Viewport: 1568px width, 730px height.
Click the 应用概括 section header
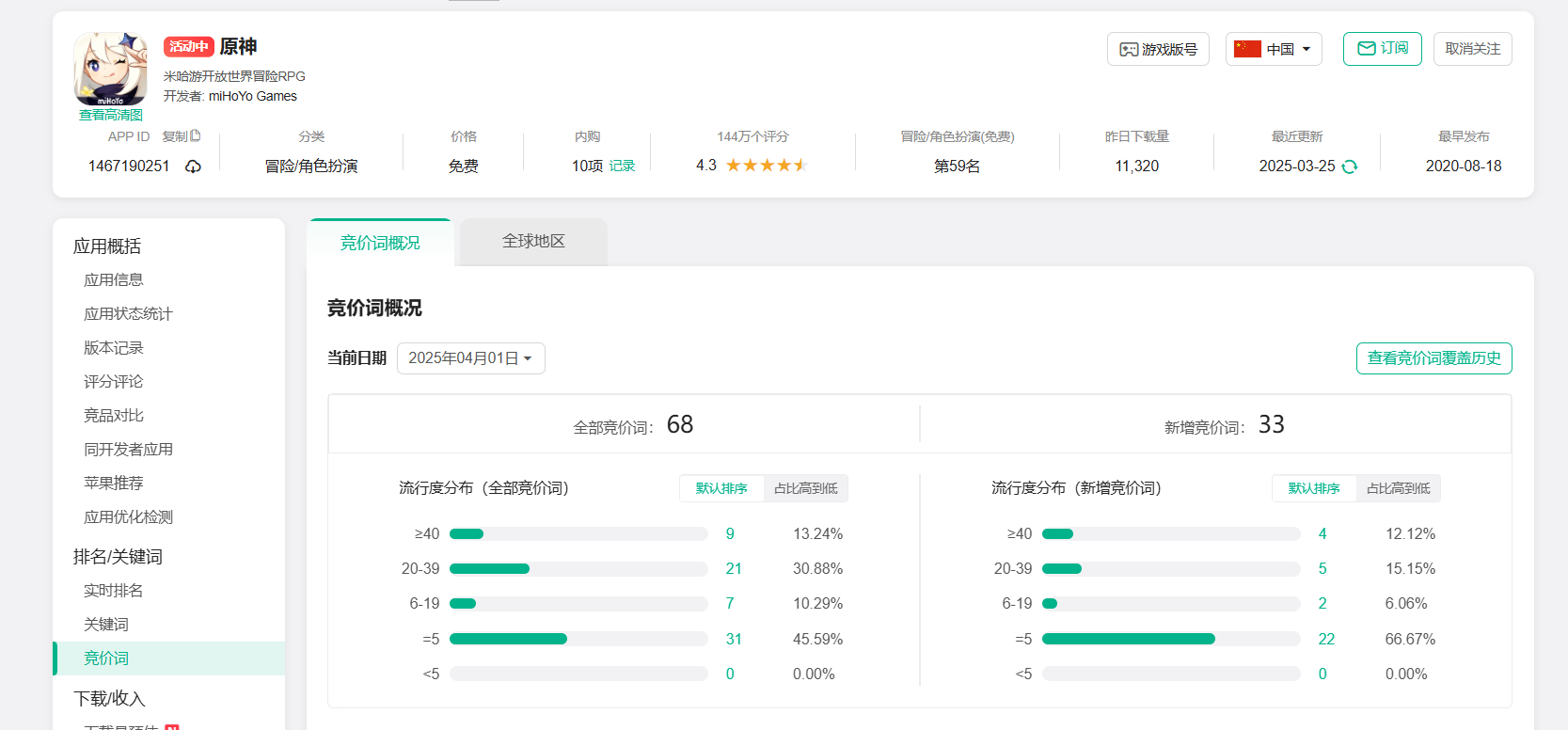[107, 246]
